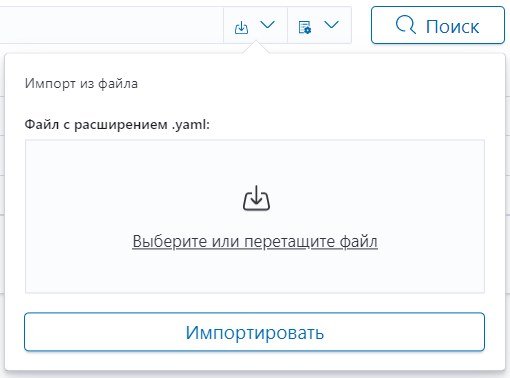Collapse the import dropdown chevron

point(267,25)
